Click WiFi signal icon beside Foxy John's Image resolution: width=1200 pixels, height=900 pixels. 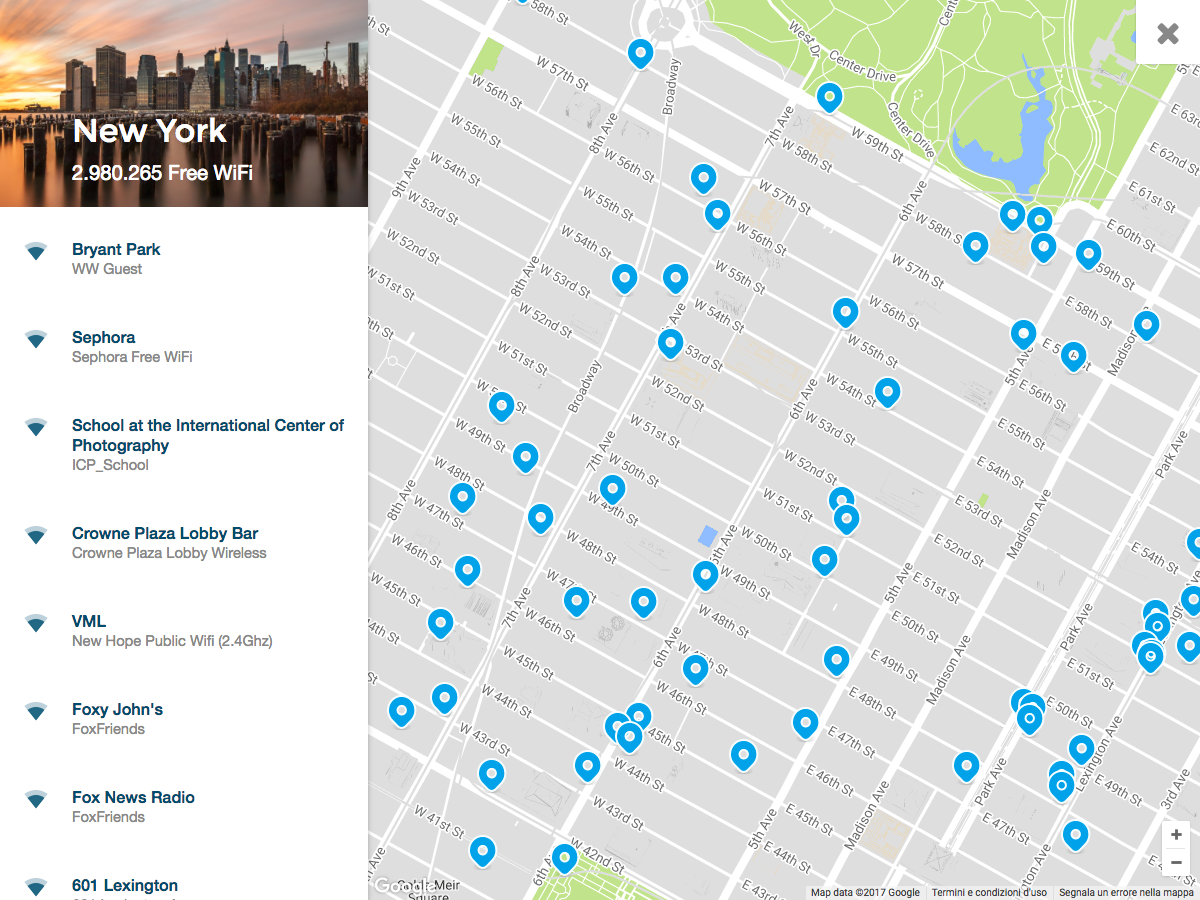click(x=36, y=711)
